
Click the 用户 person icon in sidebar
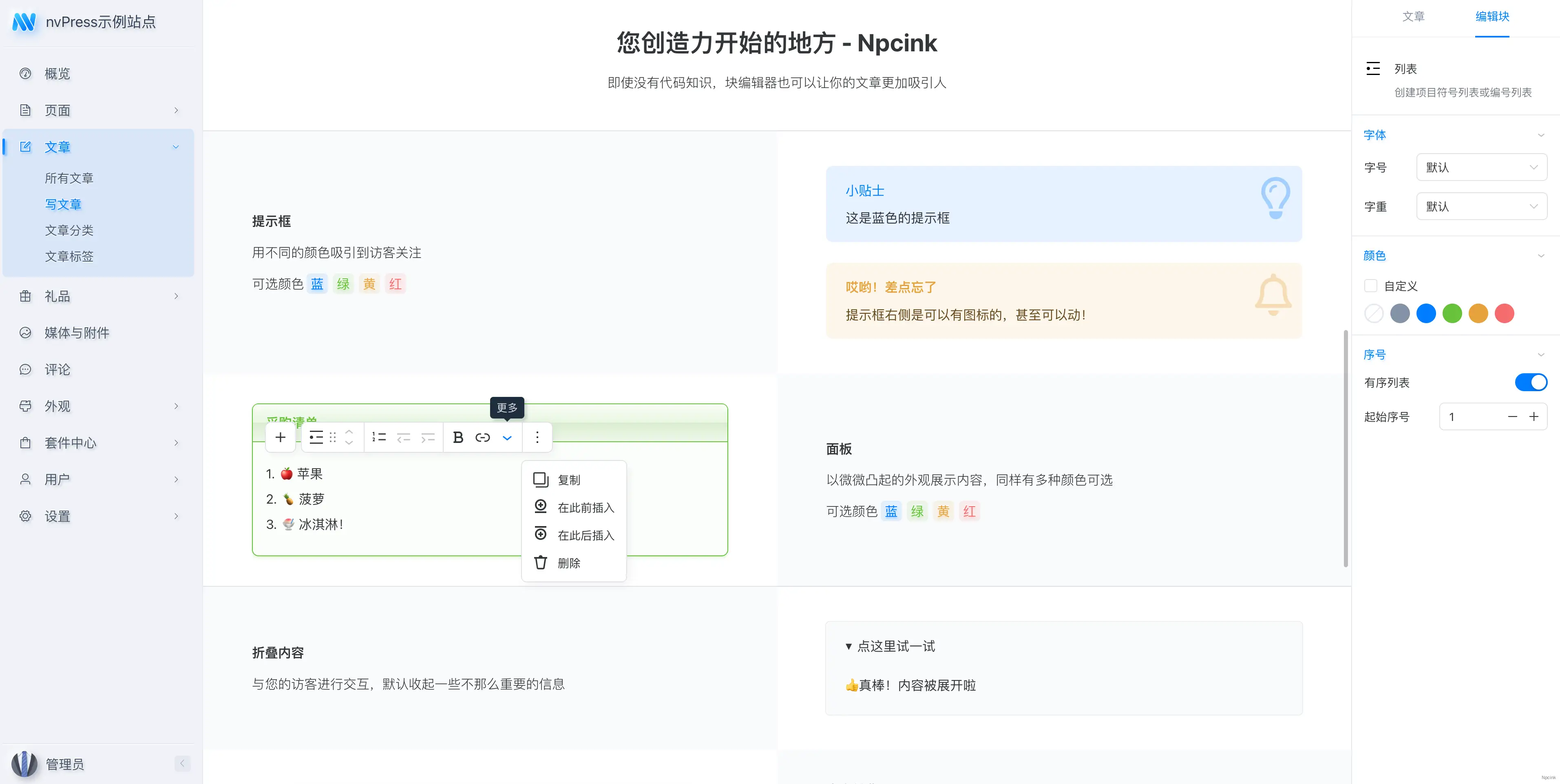click(x=25, y=479)
